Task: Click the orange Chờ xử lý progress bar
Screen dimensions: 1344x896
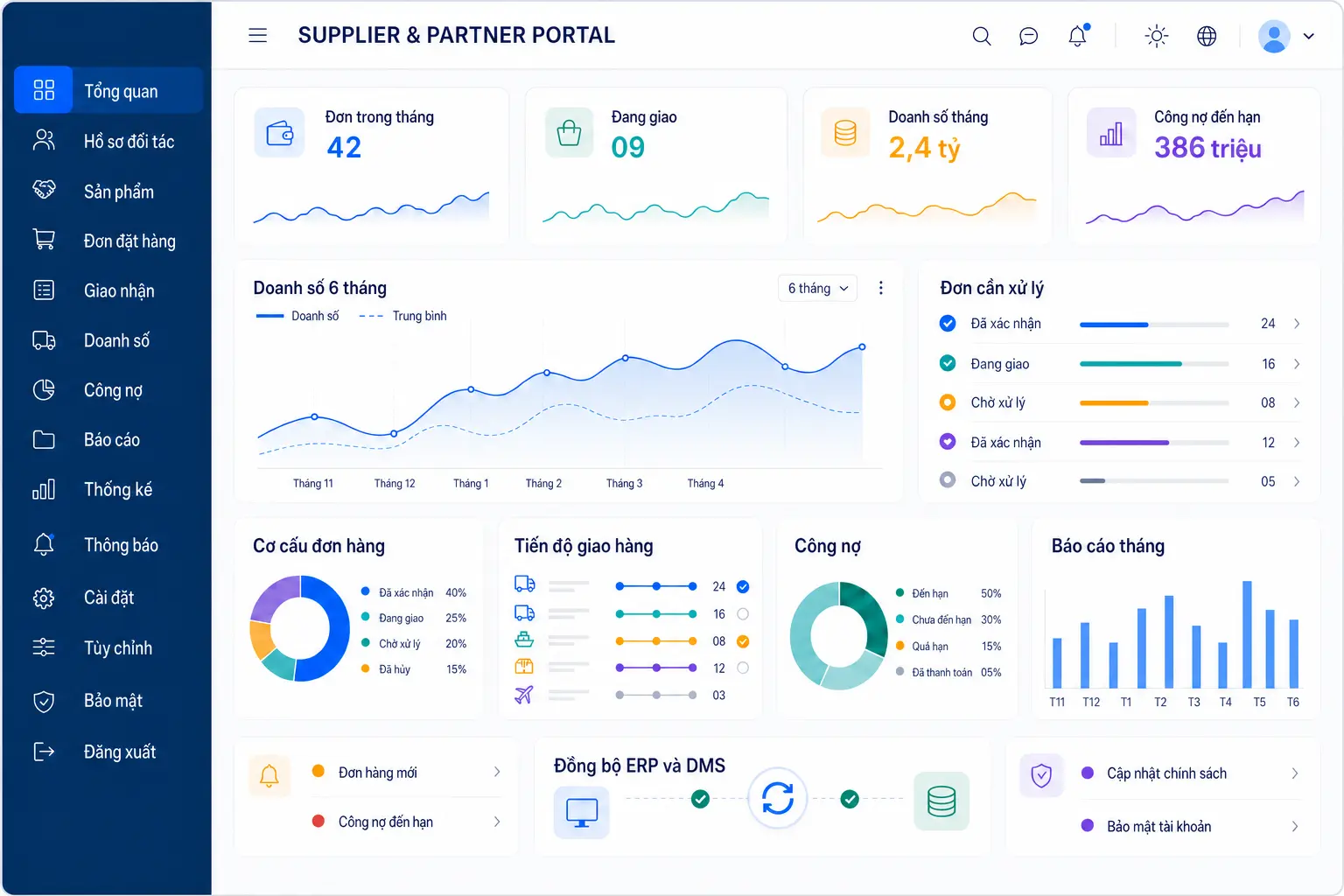Action: 1154,403
